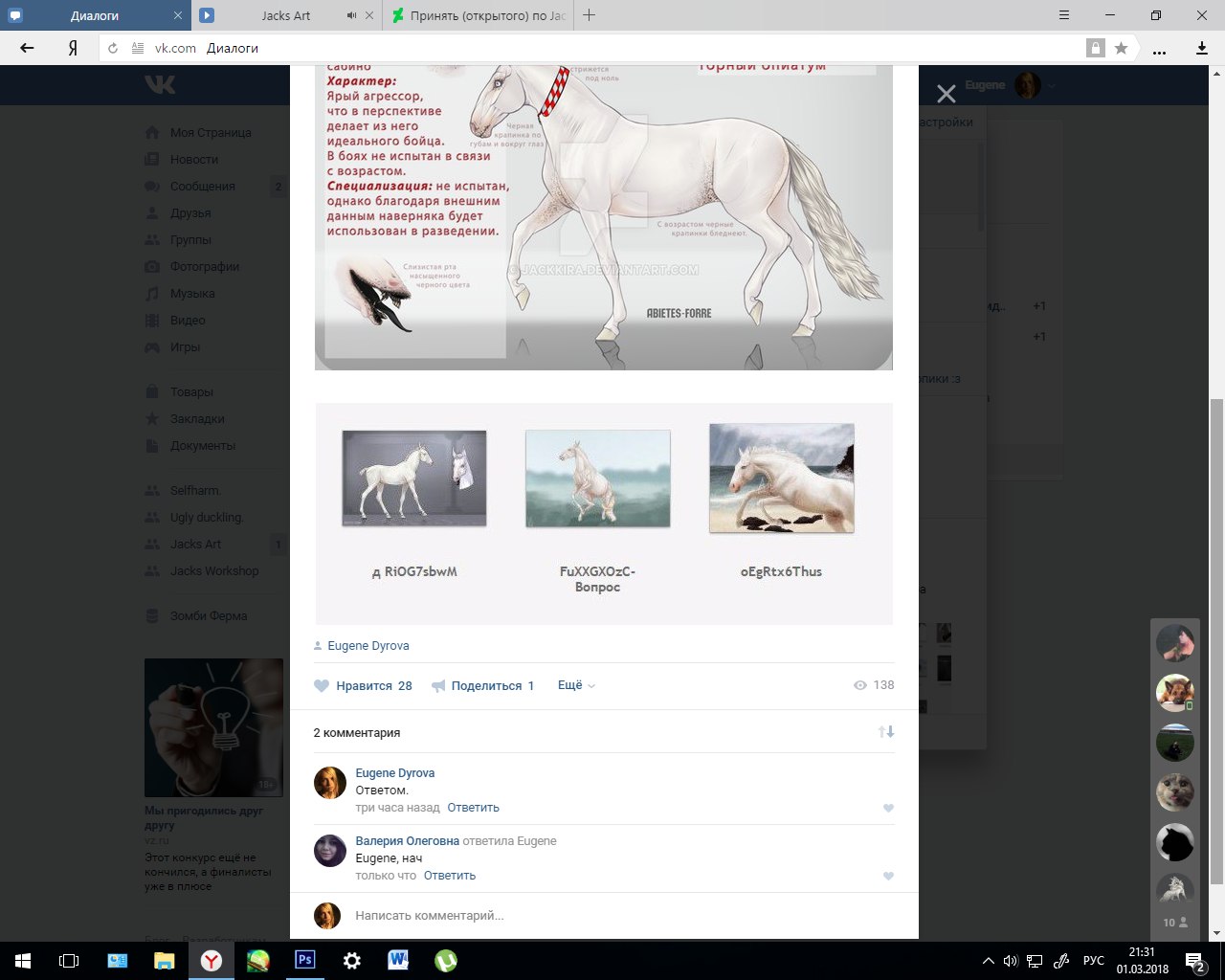Expand the Ещё dropdown menu
The height and width of the screenshot is (980, 1225).
point(576,685)
